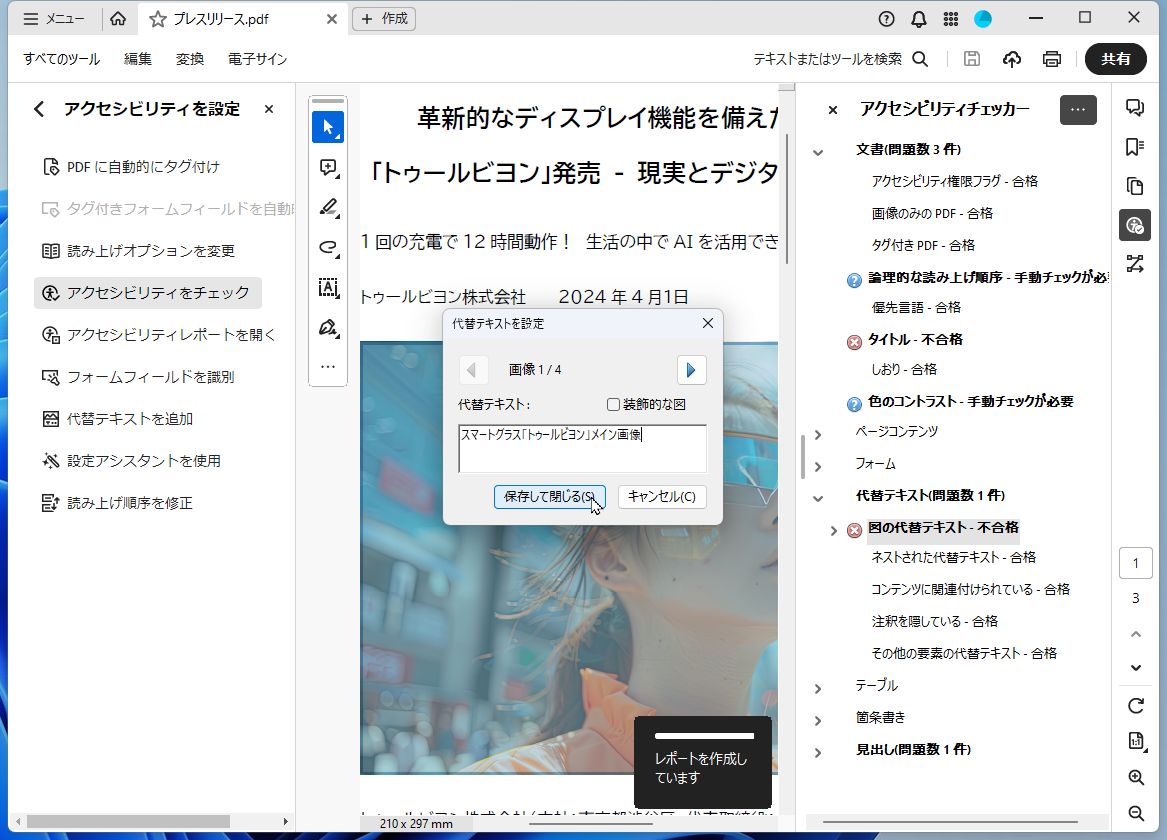Click the forward arrow for 画像 1/4
The width and height of the screenshot is (1167, 840).
click(691, 370)
